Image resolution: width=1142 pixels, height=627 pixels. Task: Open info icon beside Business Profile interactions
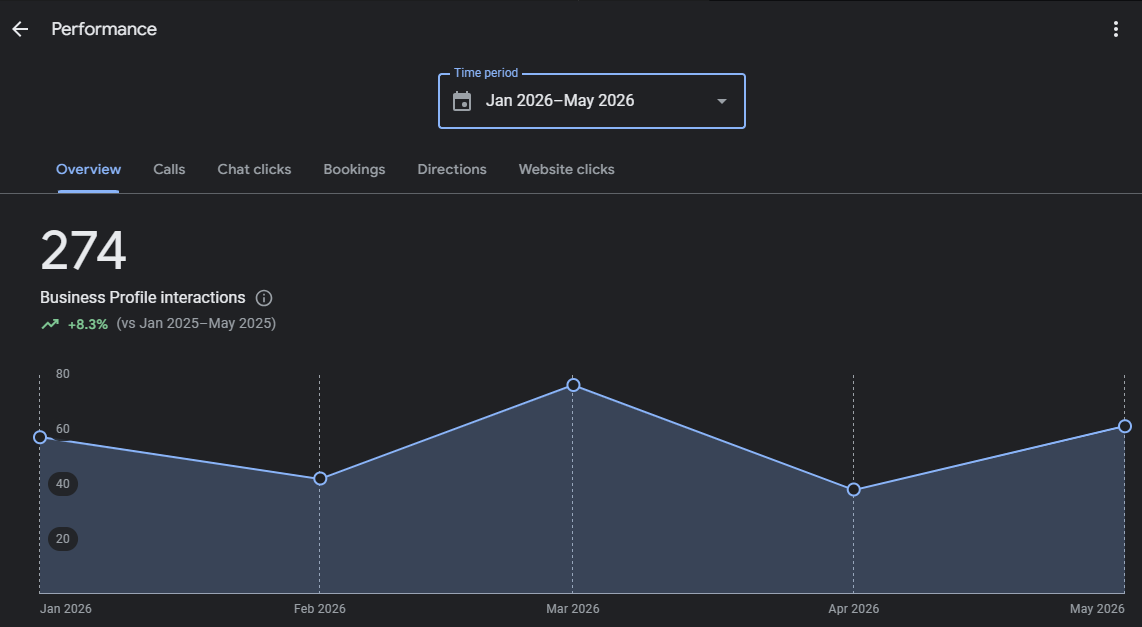coord(264,298)
